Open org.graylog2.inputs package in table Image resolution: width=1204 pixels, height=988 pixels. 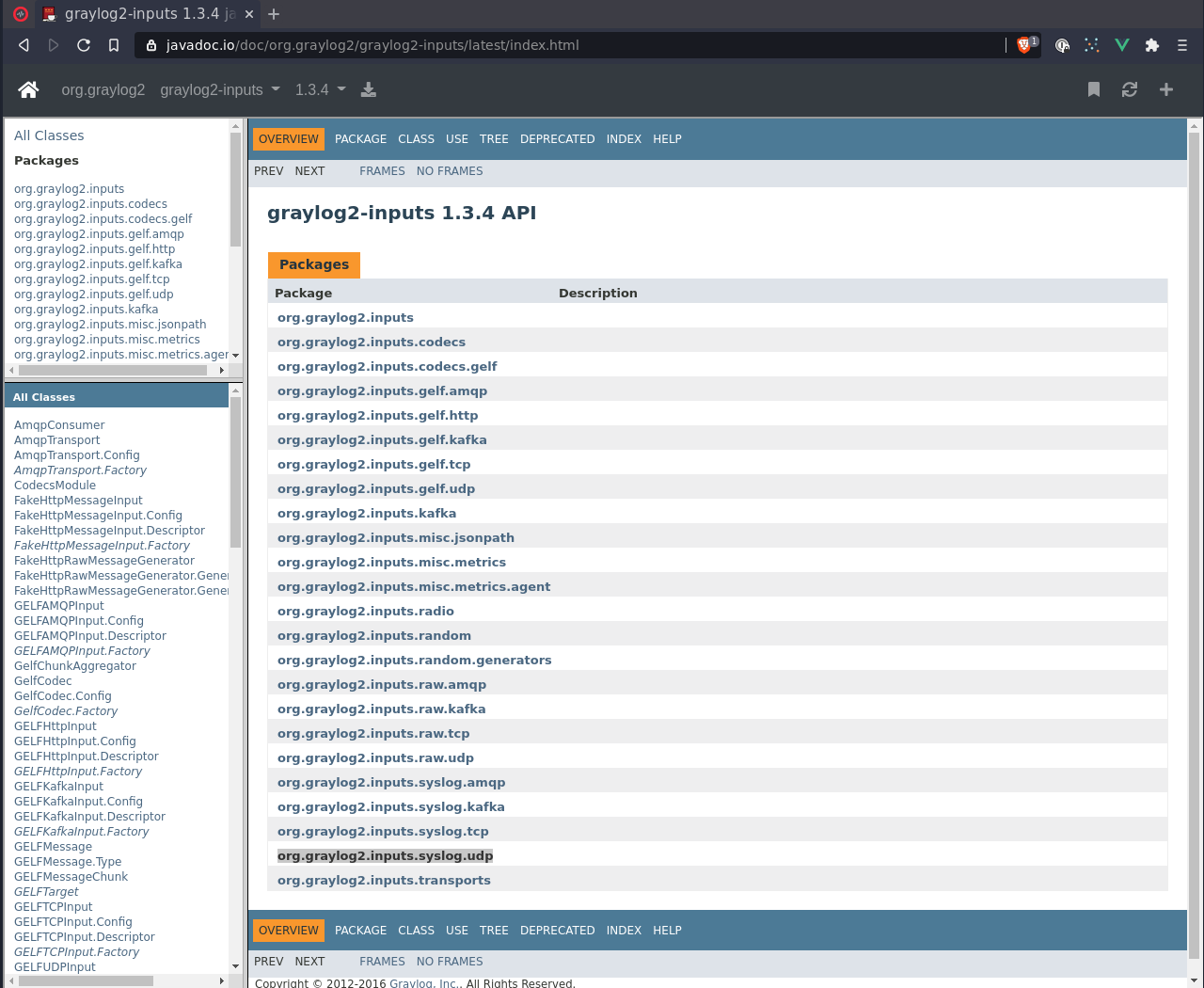[345, 318]
